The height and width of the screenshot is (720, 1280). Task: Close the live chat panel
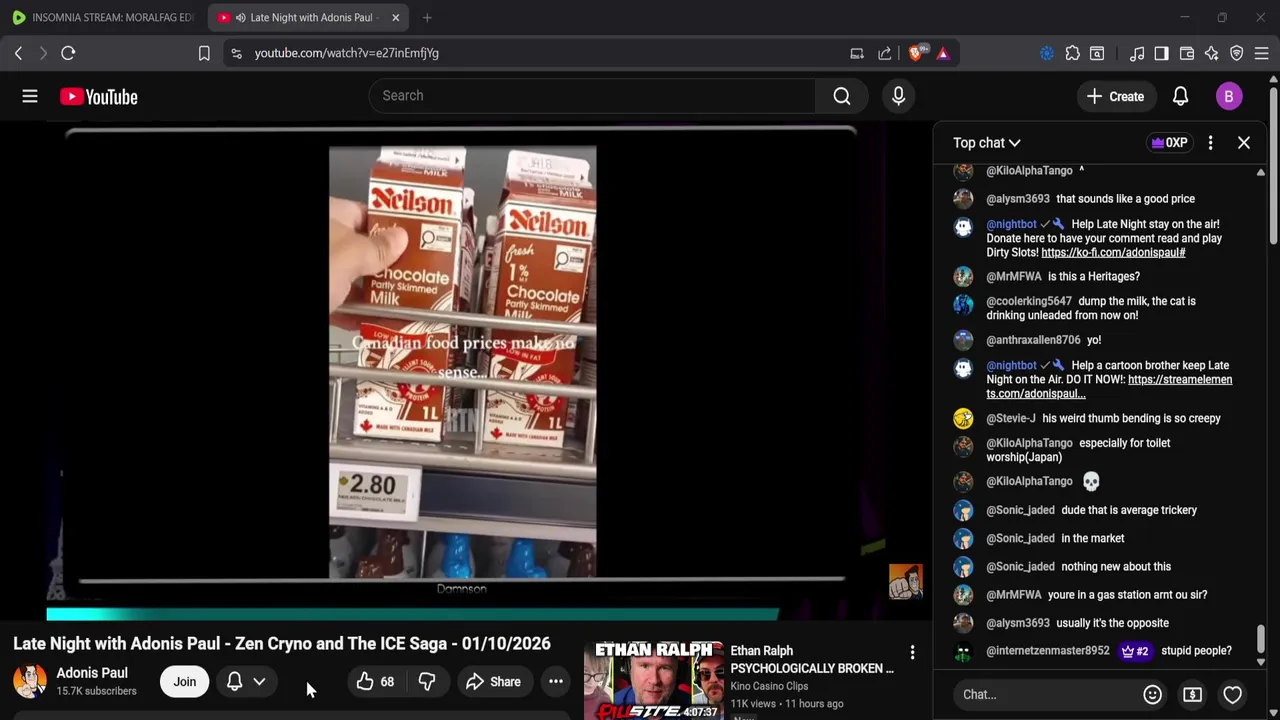point(1244,143)
